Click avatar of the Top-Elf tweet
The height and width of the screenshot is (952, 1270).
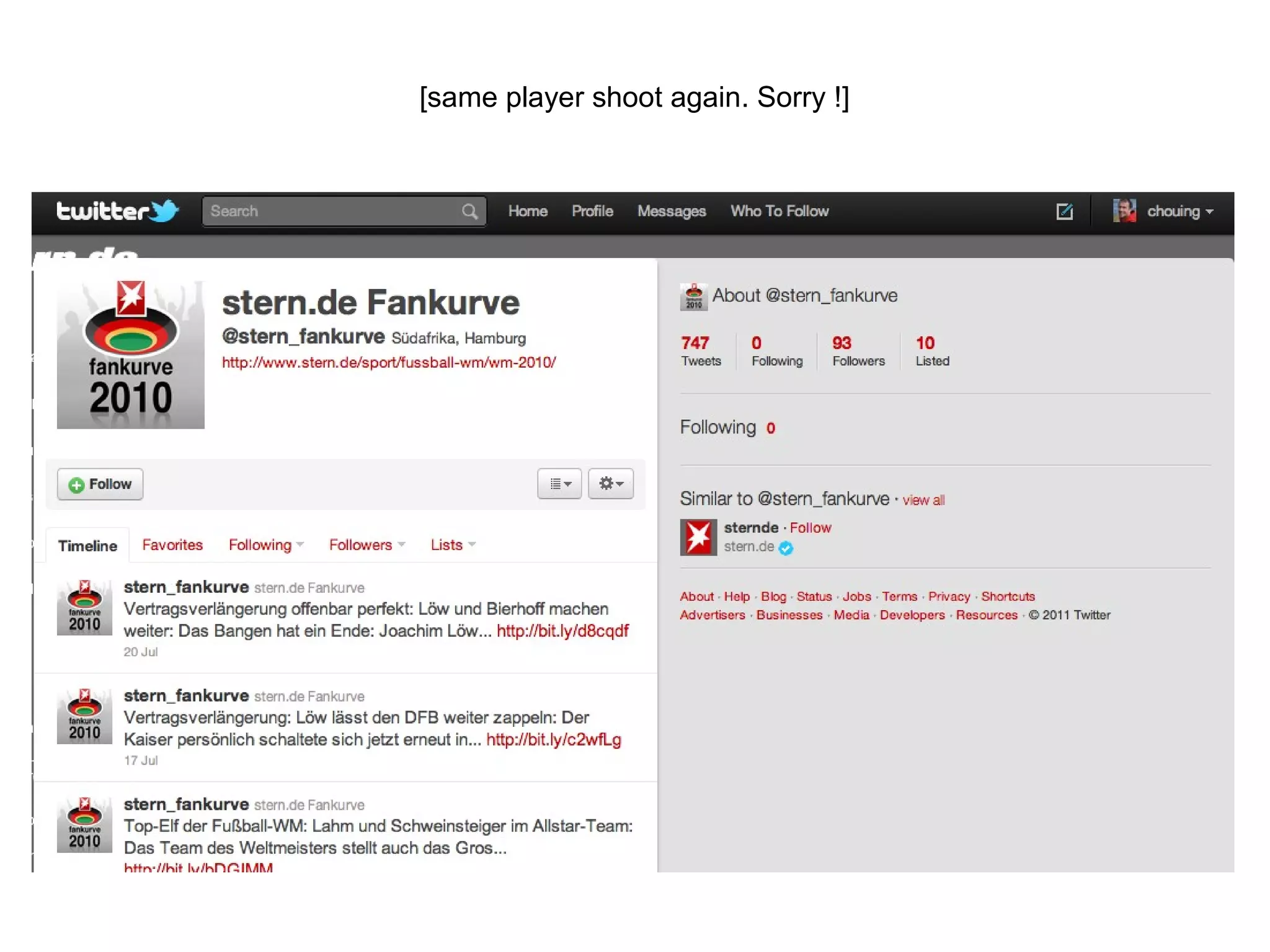[x=84, y=824]
